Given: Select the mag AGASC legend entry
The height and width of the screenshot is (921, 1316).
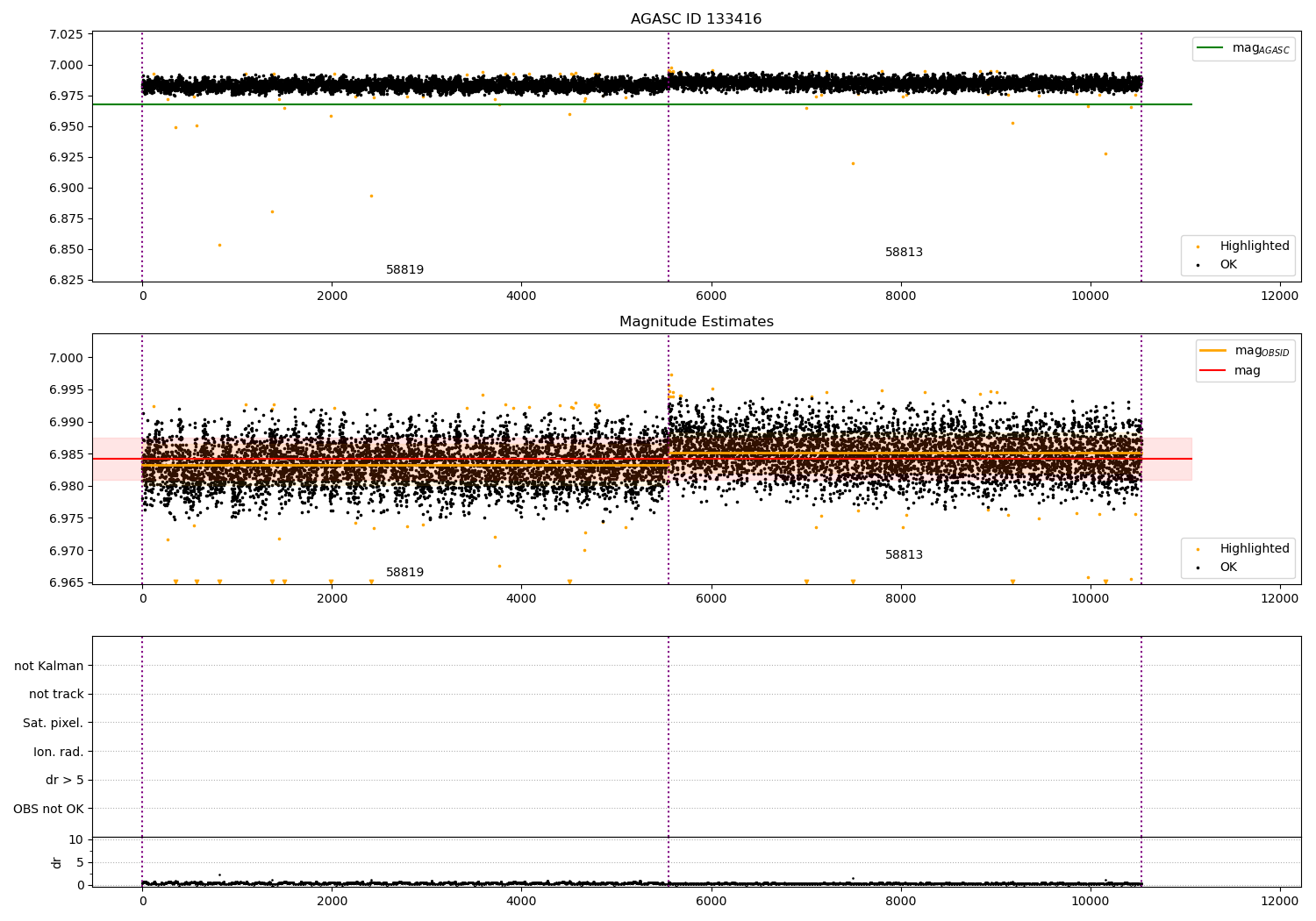Looking at the screenshot, I should click(1243, 49).
